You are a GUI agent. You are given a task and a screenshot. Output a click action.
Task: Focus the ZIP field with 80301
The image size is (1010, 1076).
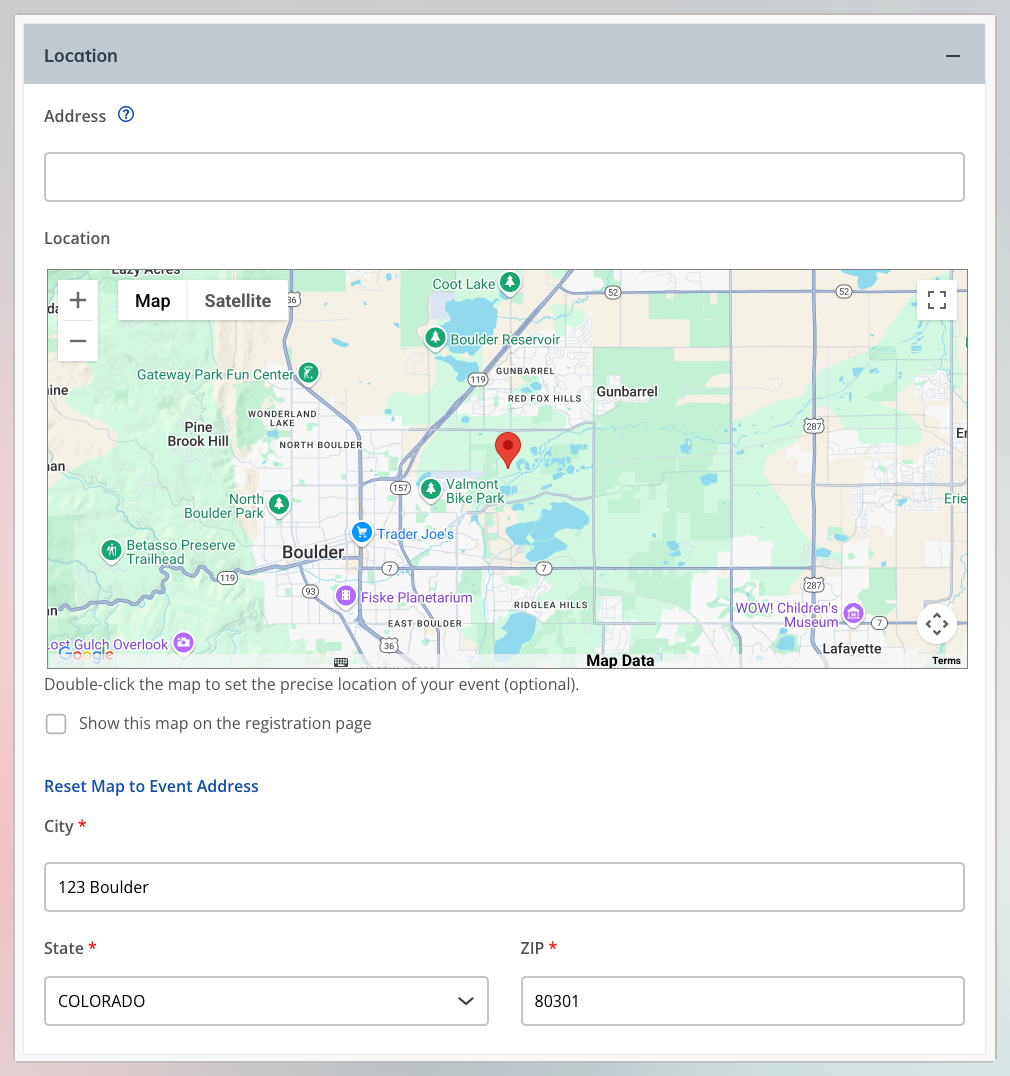tap(742, 1001)
